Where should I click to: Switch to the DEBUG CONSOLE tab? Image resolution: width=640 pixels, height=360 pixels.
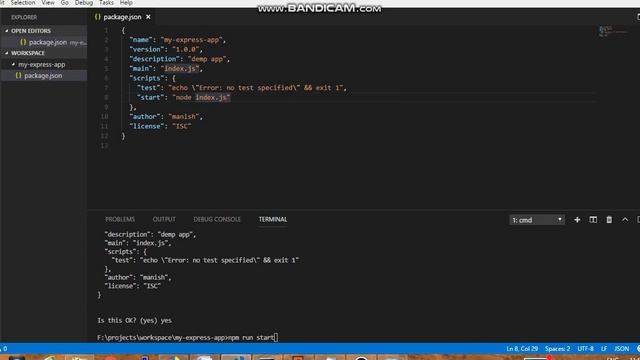(217, 220)
